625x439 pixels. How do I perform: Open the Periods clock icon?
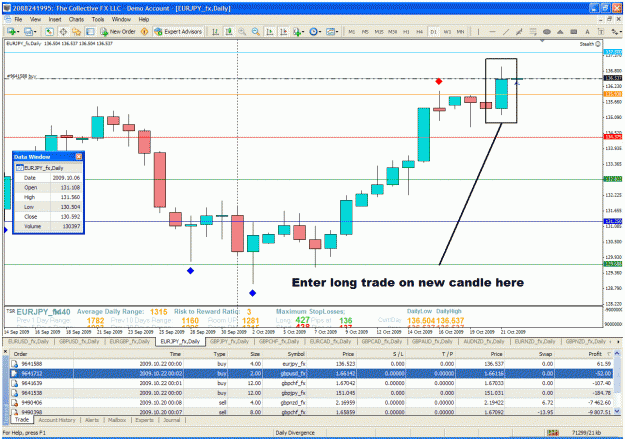(313, 31)
